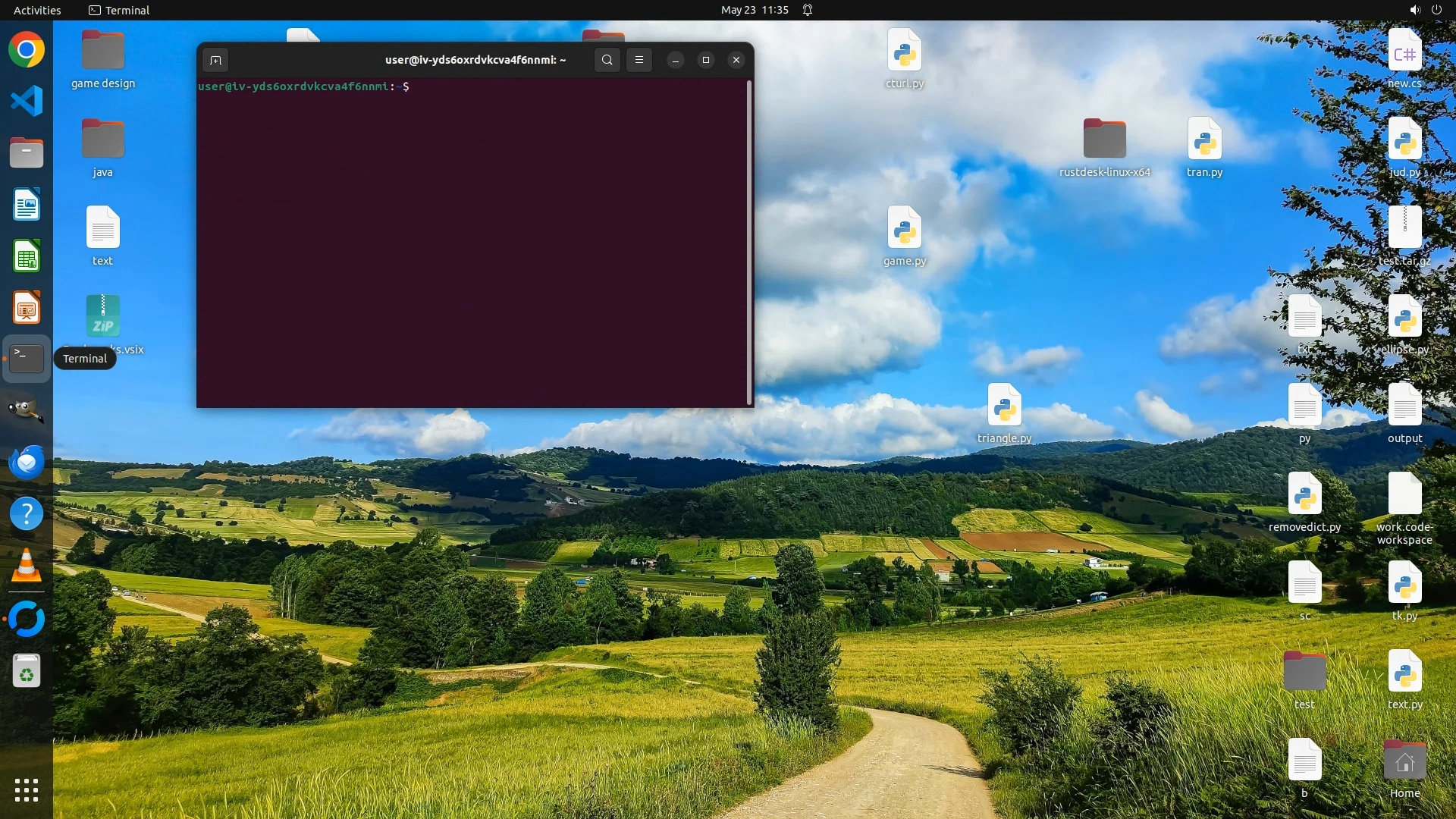Open the Trash from the dock
This screenshot has height=819, width=1456.
click(x=27, y=670)
